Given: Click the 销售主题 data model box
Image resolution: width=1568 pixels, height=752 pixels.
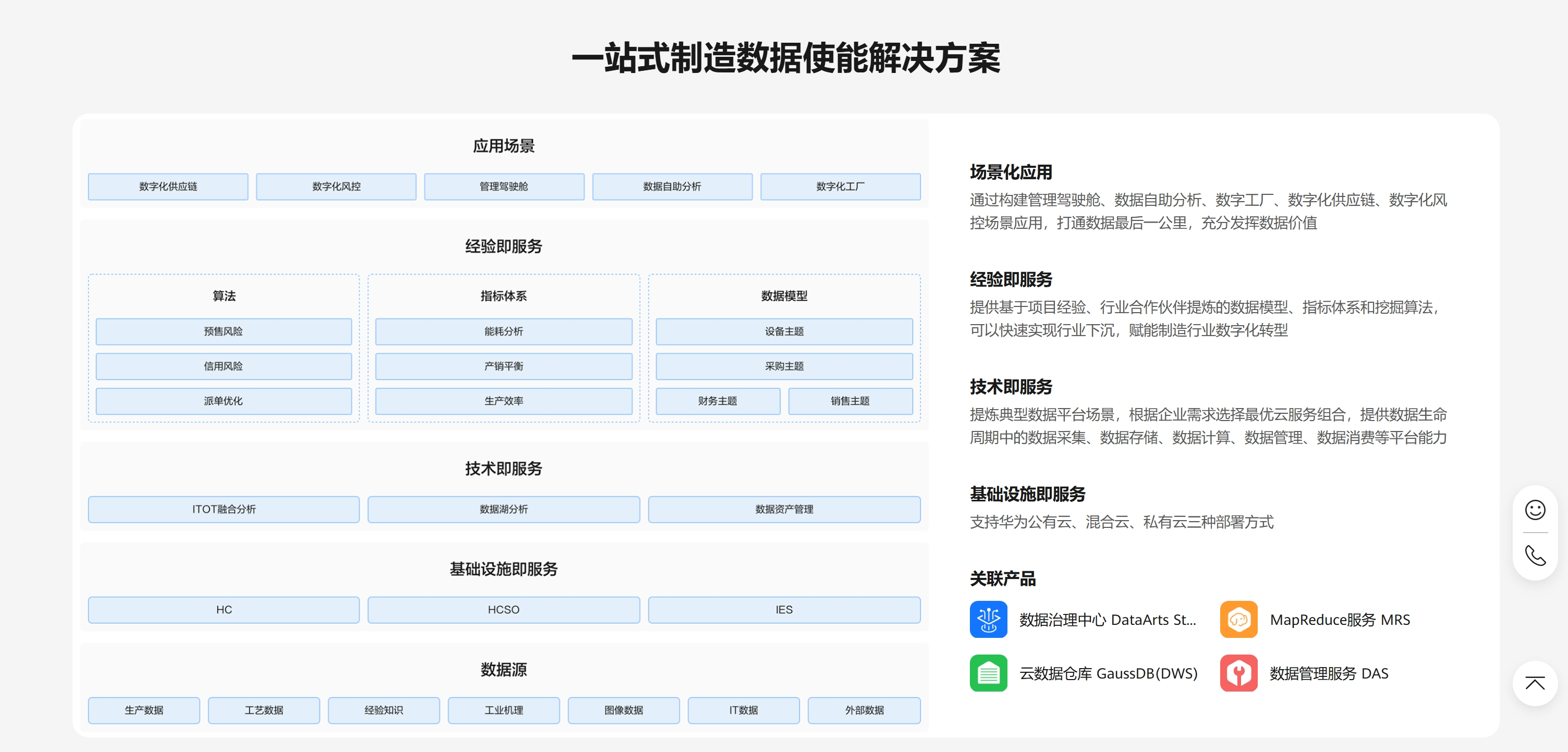Looking at the screenshot, I should coord(850,400).
